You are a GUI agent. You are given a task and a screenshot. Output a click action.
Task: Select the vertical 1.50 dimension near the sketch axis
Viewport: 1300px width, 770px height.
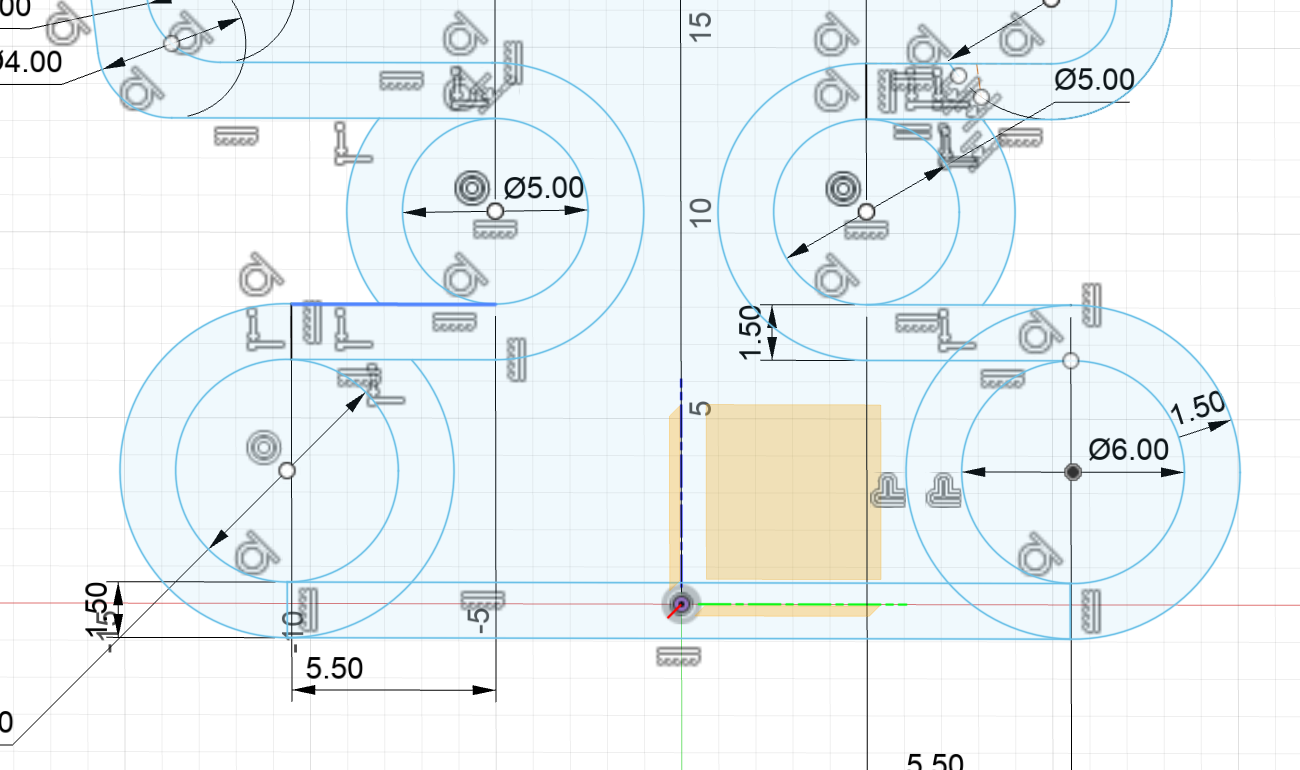coord(752,333)
